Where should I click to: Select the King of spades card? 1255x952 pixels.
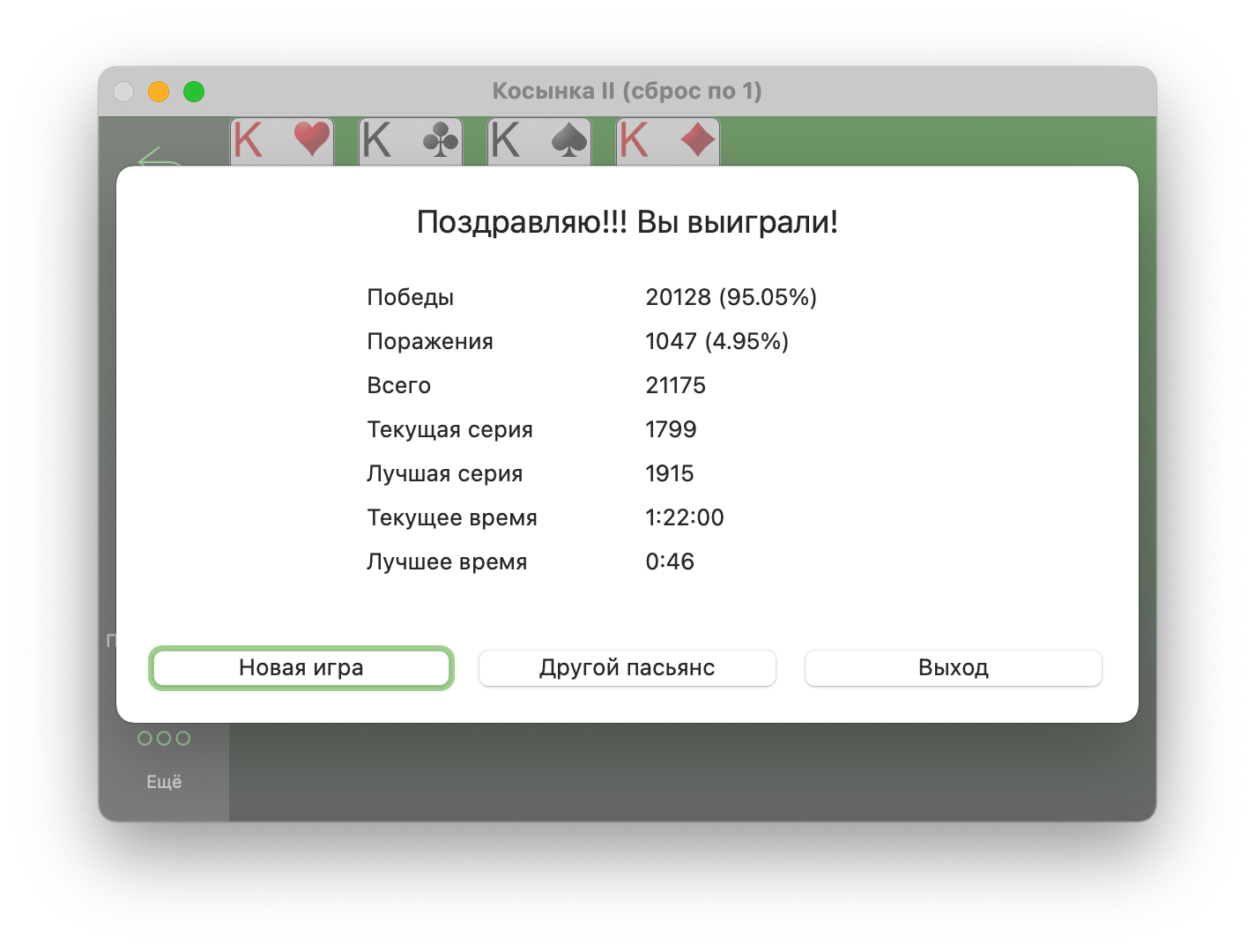(539, 142)
